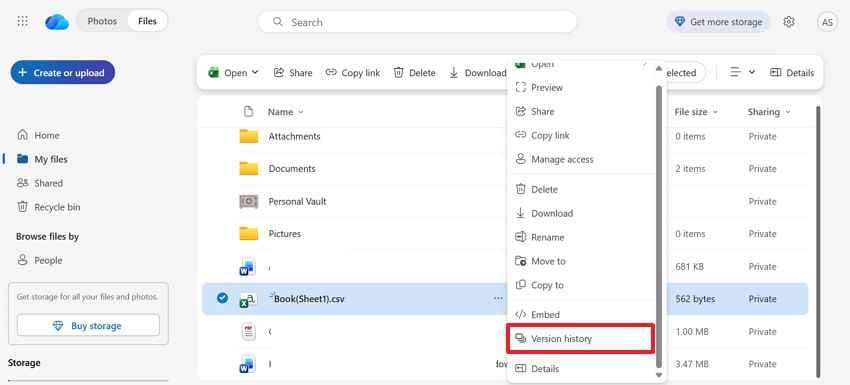This screenshot has width=850, height=385.
Task: Open the Details pane from toolbar
Action: [792, 73]
